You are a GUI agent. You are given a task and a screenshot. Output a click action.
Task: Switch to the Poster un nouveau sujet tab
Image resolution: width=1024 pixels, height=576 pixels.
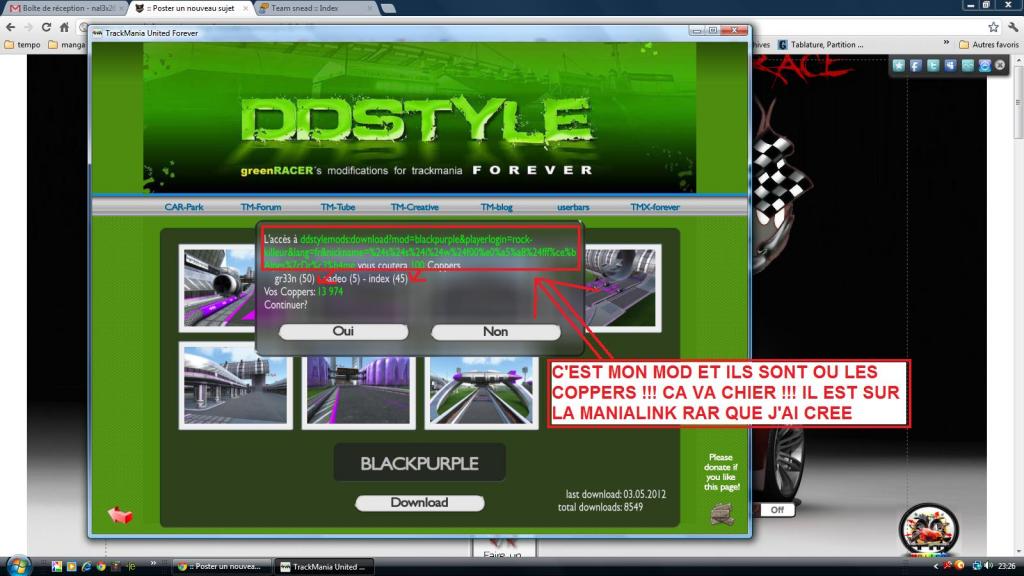coord(191,8)
